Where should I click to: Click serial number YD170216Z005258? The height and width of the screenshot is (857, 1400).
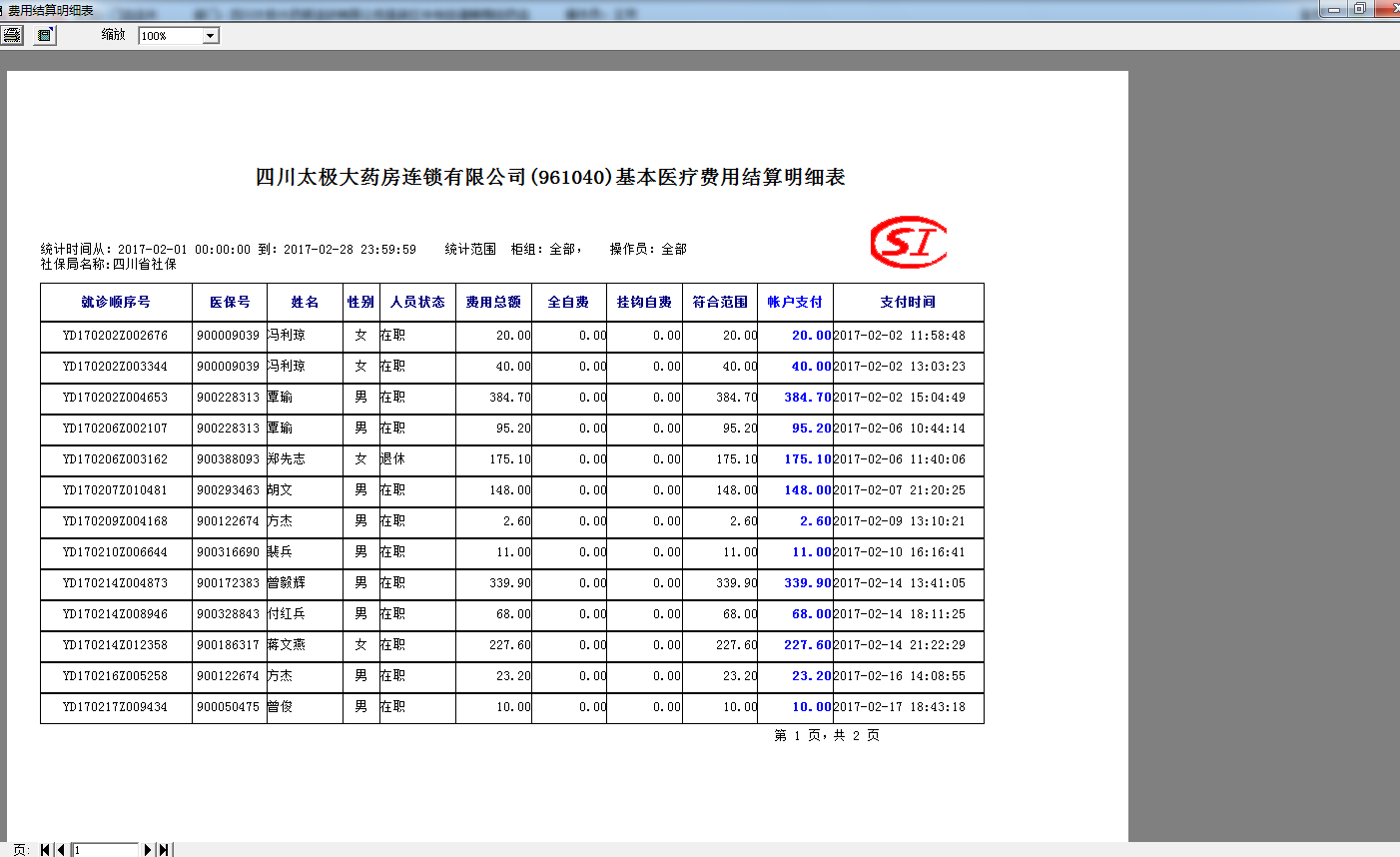point(115,676)
